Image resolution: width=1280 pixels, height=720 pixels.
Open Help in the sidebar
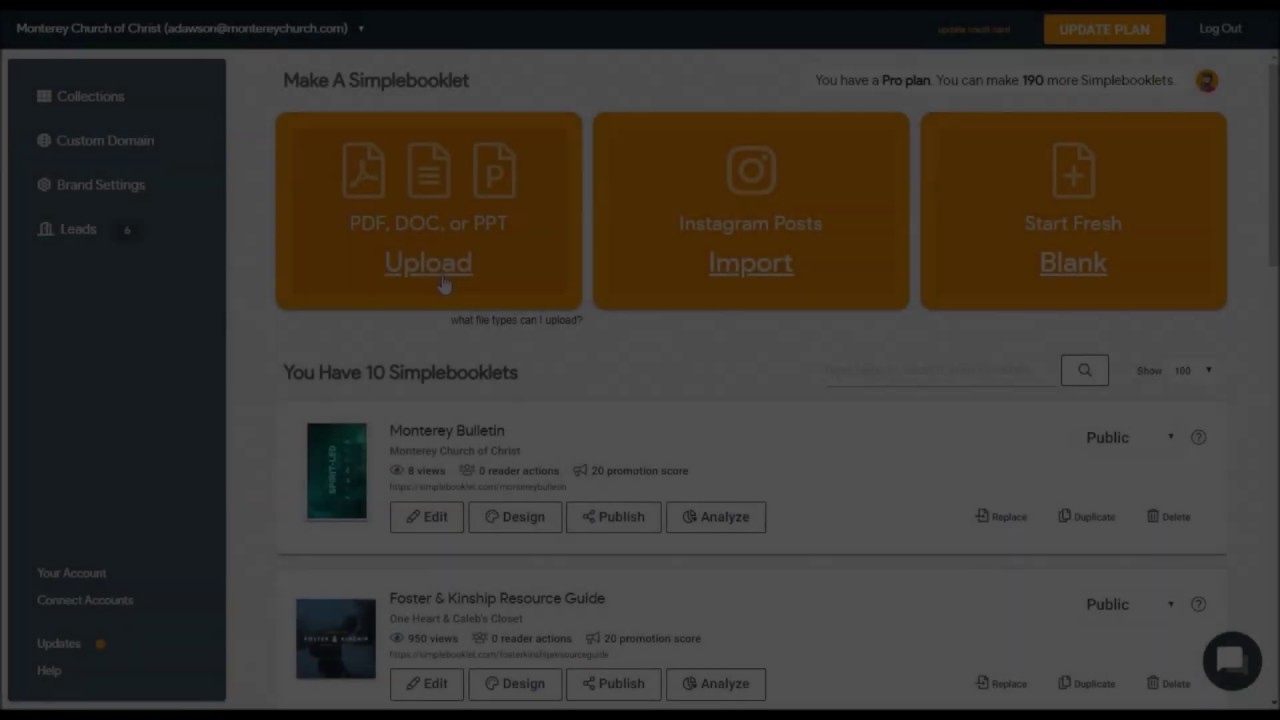(x=49, y=671)
